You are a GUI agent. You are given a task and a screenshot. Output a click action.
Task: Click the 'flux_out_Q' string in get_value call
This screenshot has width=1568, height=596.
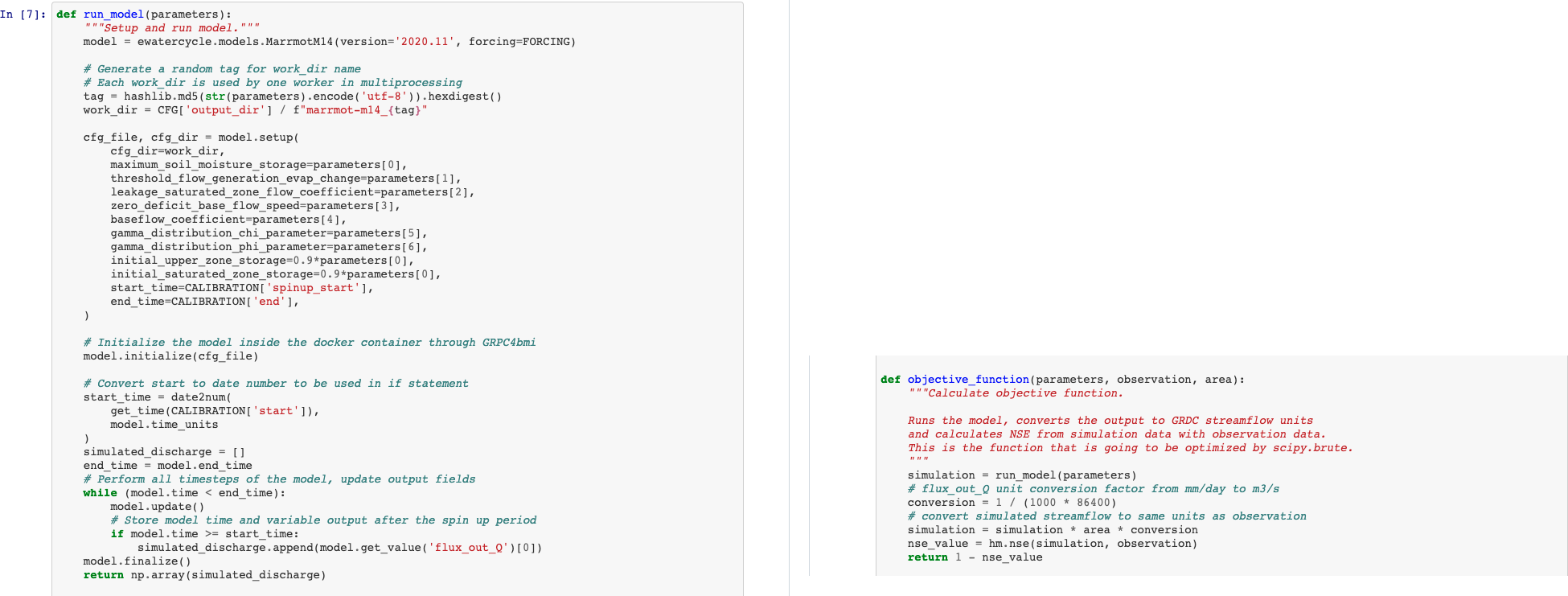point(470,548)
